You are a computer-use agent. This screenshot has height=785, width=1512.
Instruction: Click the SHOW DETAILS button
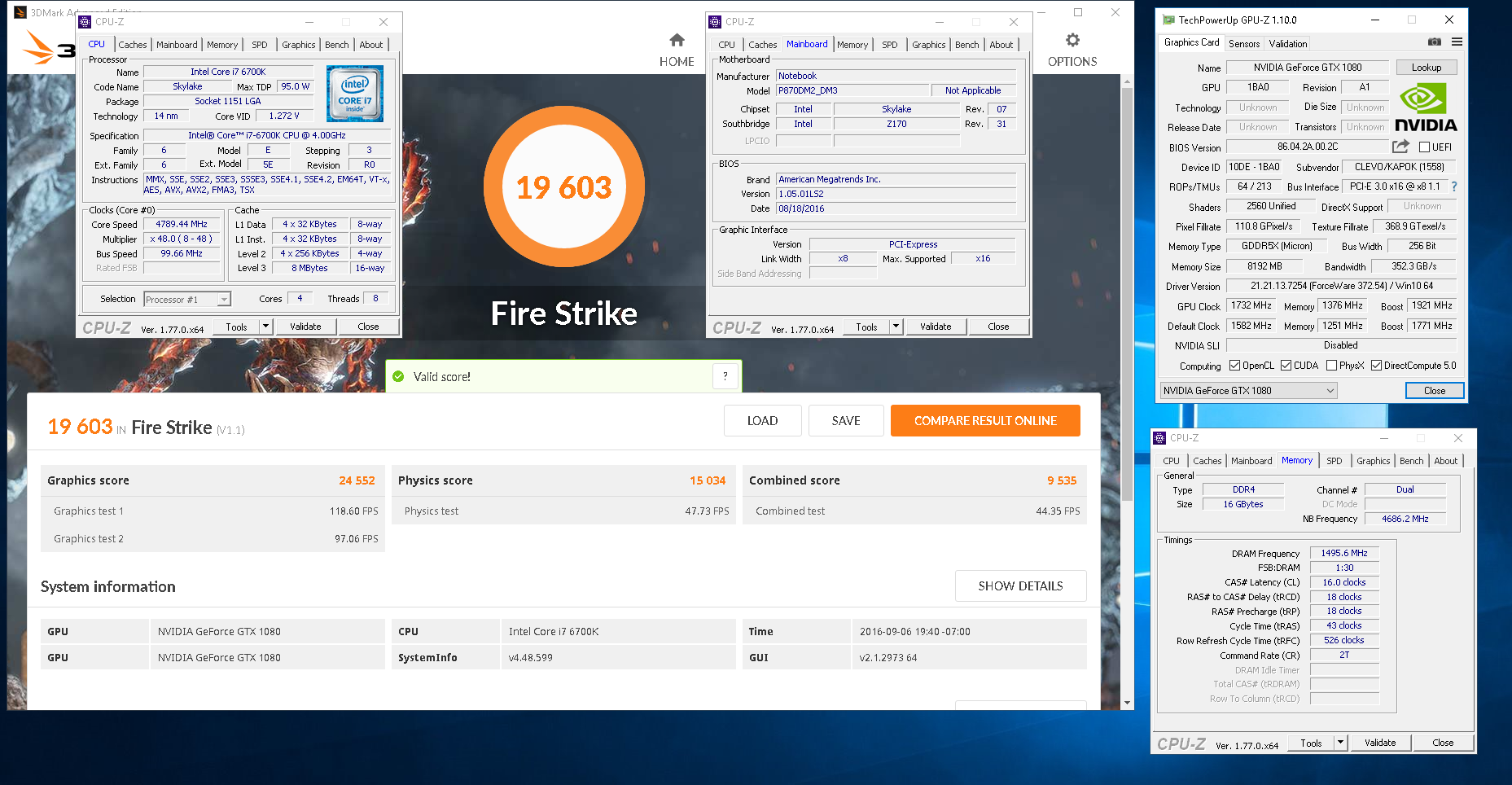1020,586
